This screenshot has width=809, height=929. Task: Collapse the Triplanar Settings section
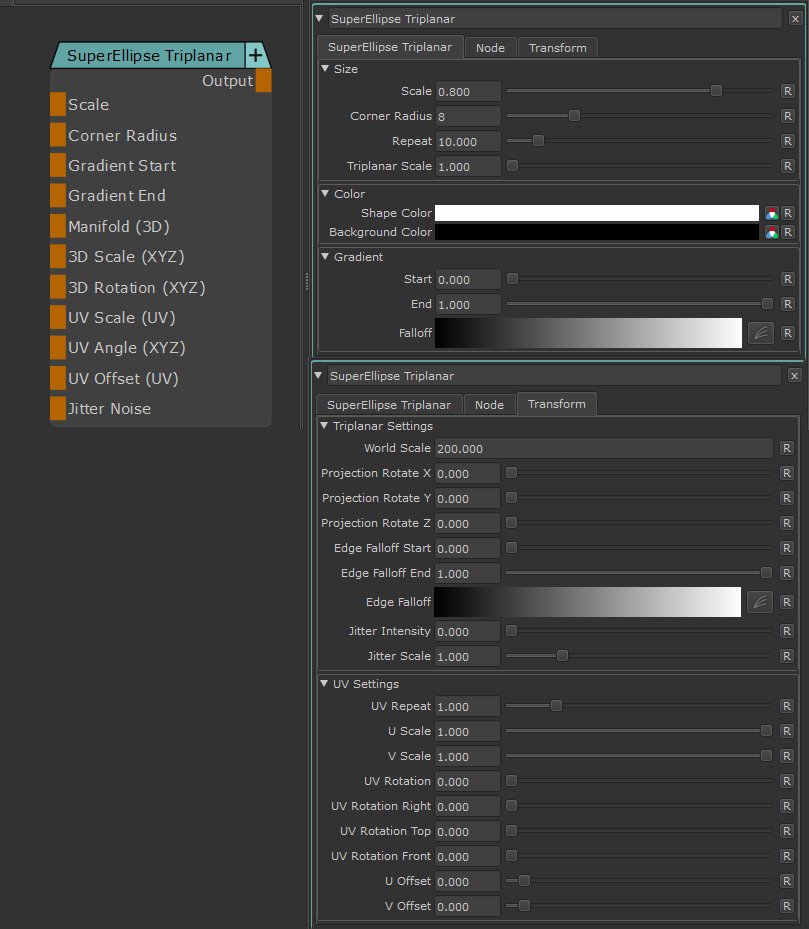pyautogui.click(x=324, y=426)
